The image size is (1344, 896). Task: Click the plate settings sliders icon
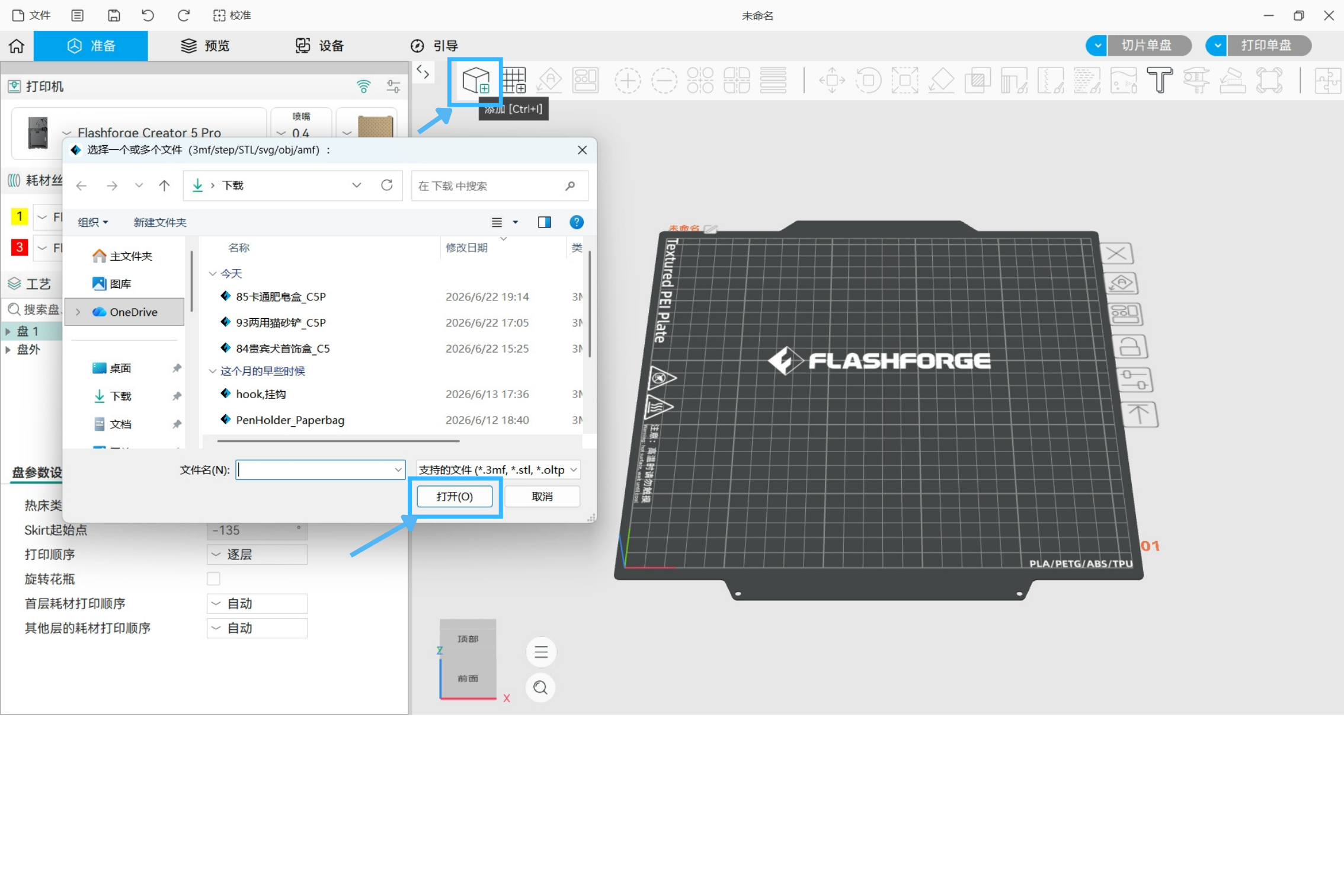pyautogui.click(x=1134, y=380)
